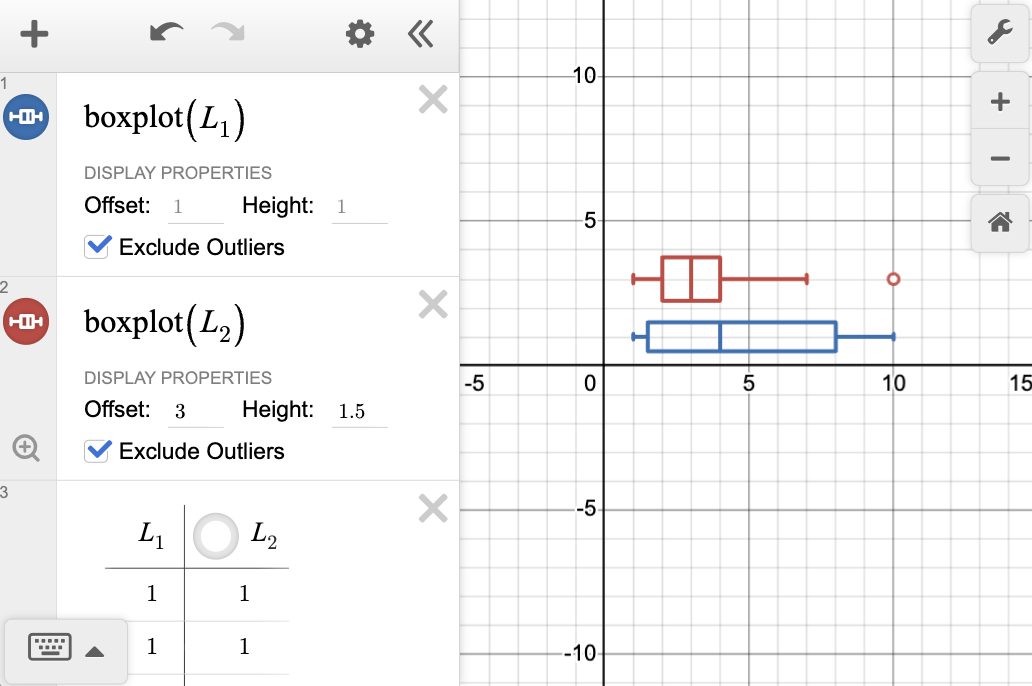Click the Add Item plus button

tap(35, 35)
